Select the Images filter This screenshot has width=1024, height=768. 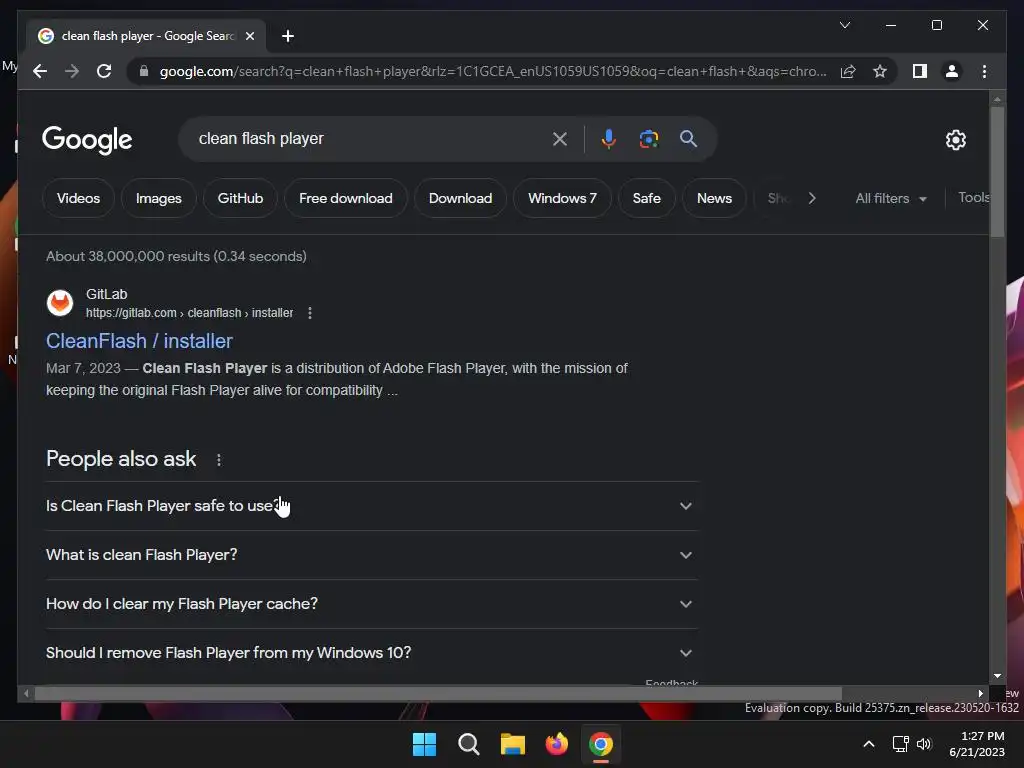click(x=159, y=198)
